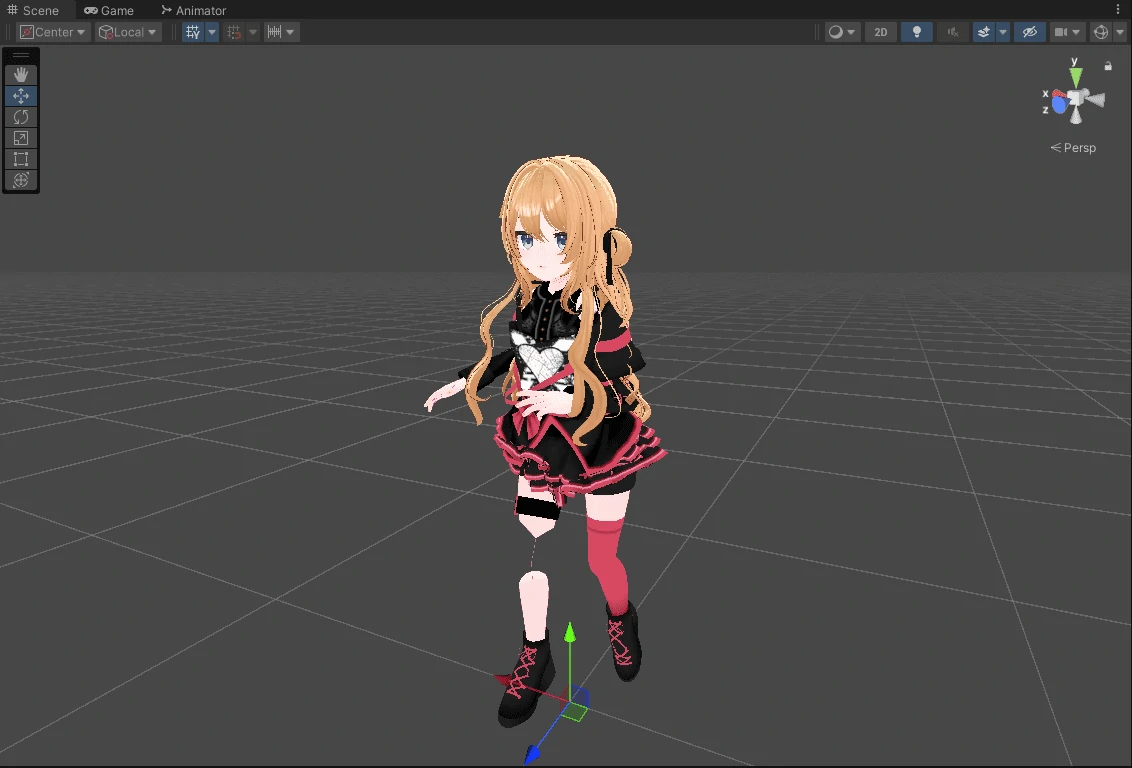Image resolution: width=1132 pixels, height=768 pixels.
Task: Open the Local handle rotation dropdown
Action: [127, 31]
